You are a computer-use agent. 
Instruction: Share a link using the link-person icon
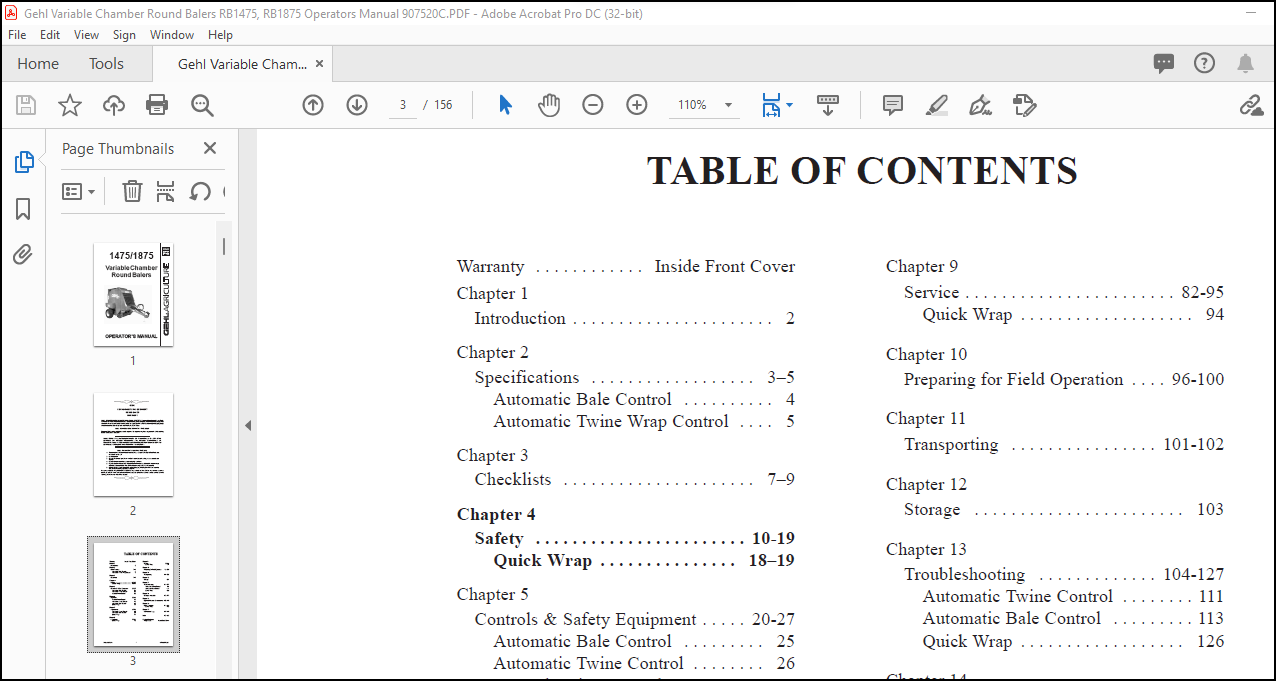tap(1251, 105)
